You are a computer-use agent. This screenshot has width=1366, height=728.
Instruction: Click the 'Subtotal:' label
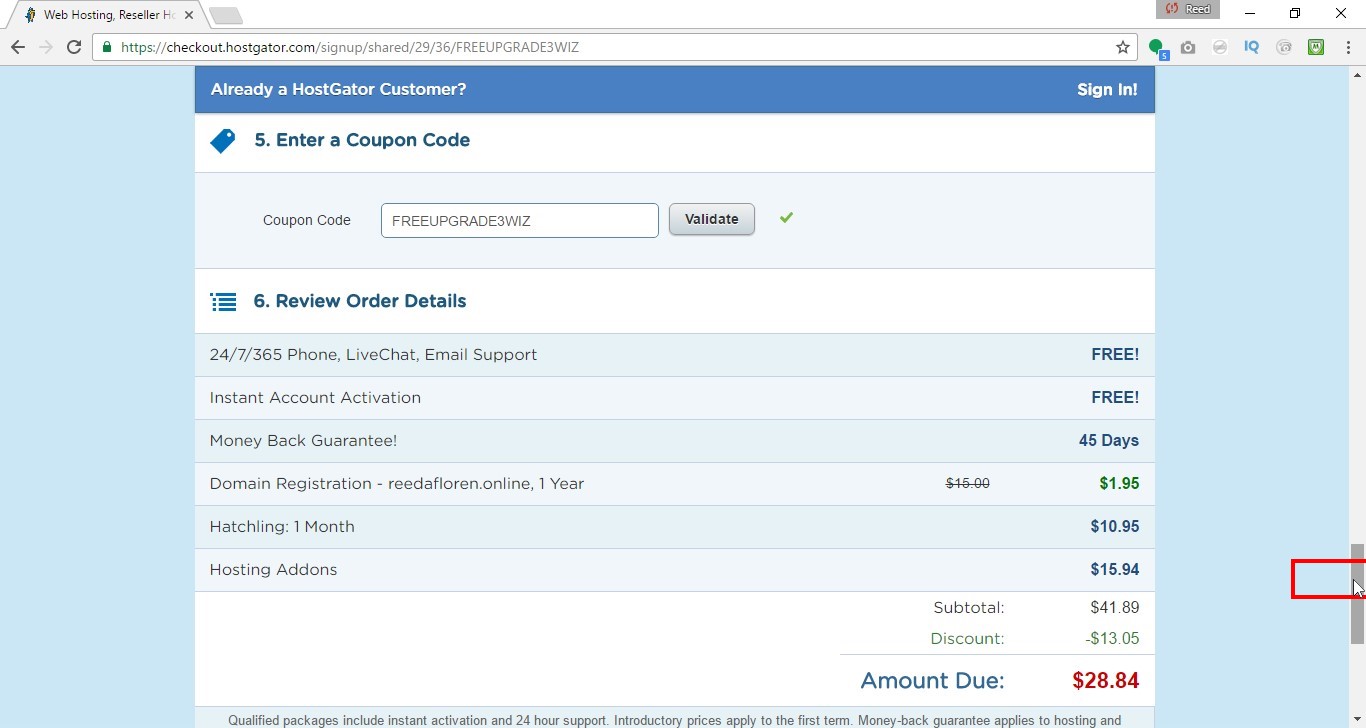tap(968, 608)
